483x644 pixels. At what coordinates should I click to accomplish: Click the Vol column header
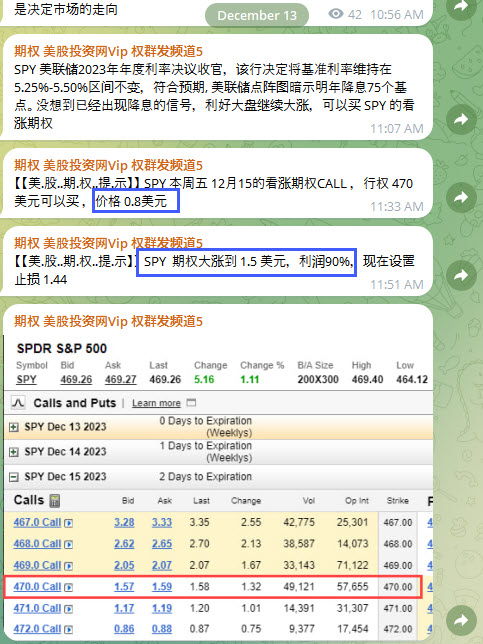pyautogui.click(x=309, y=501)
